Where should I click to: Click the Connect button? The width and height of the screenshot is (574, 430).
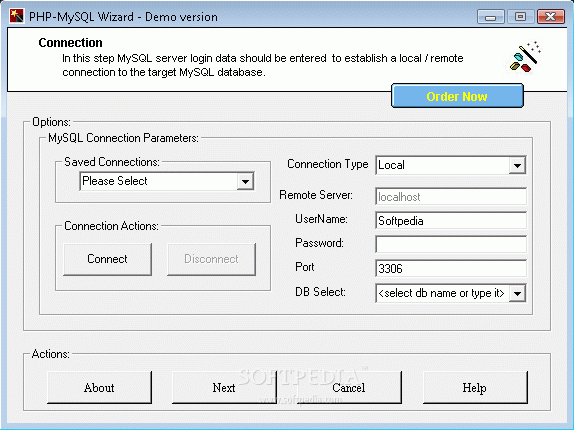107,259
